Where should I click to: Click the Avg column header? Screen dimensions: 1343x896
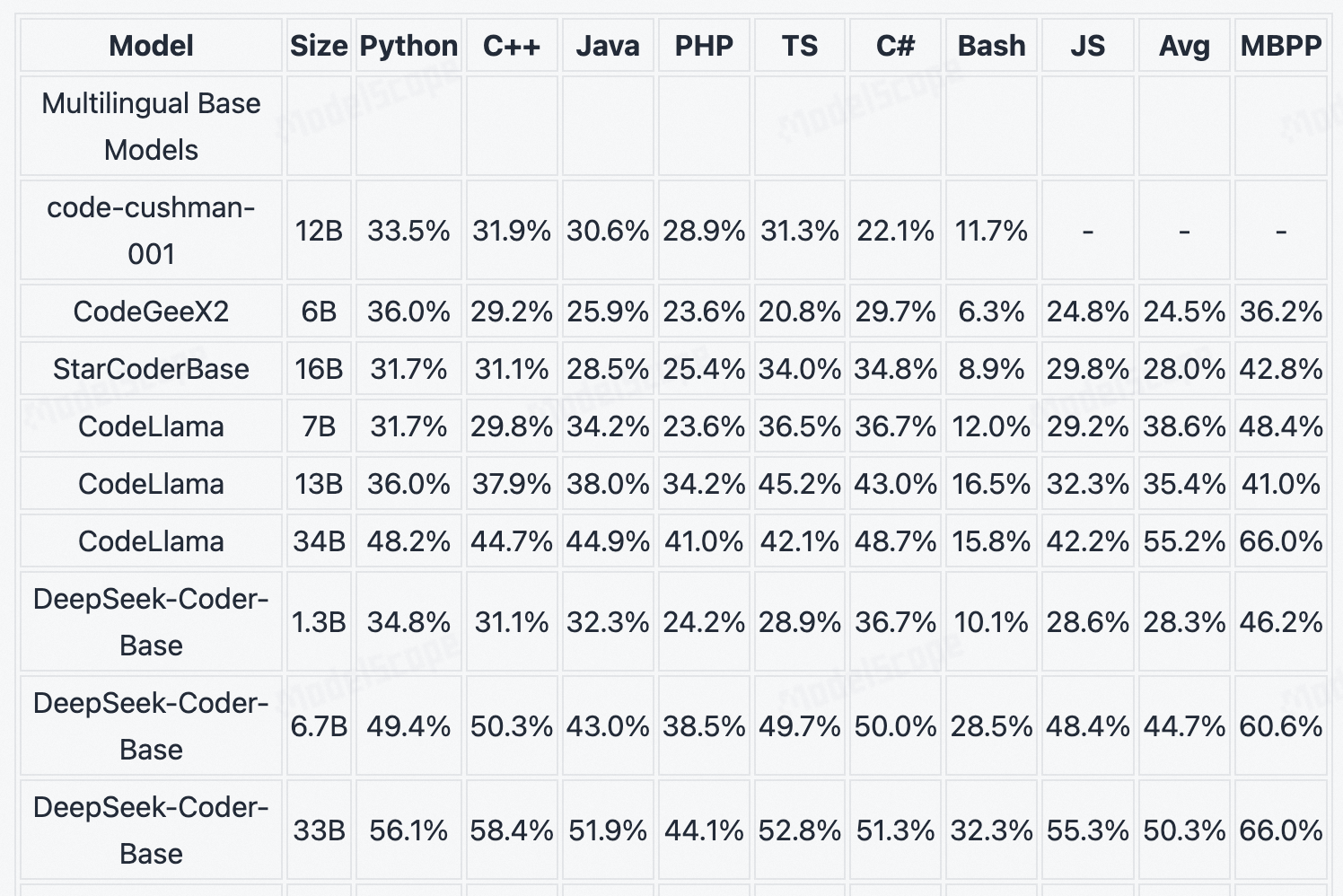1184,46
